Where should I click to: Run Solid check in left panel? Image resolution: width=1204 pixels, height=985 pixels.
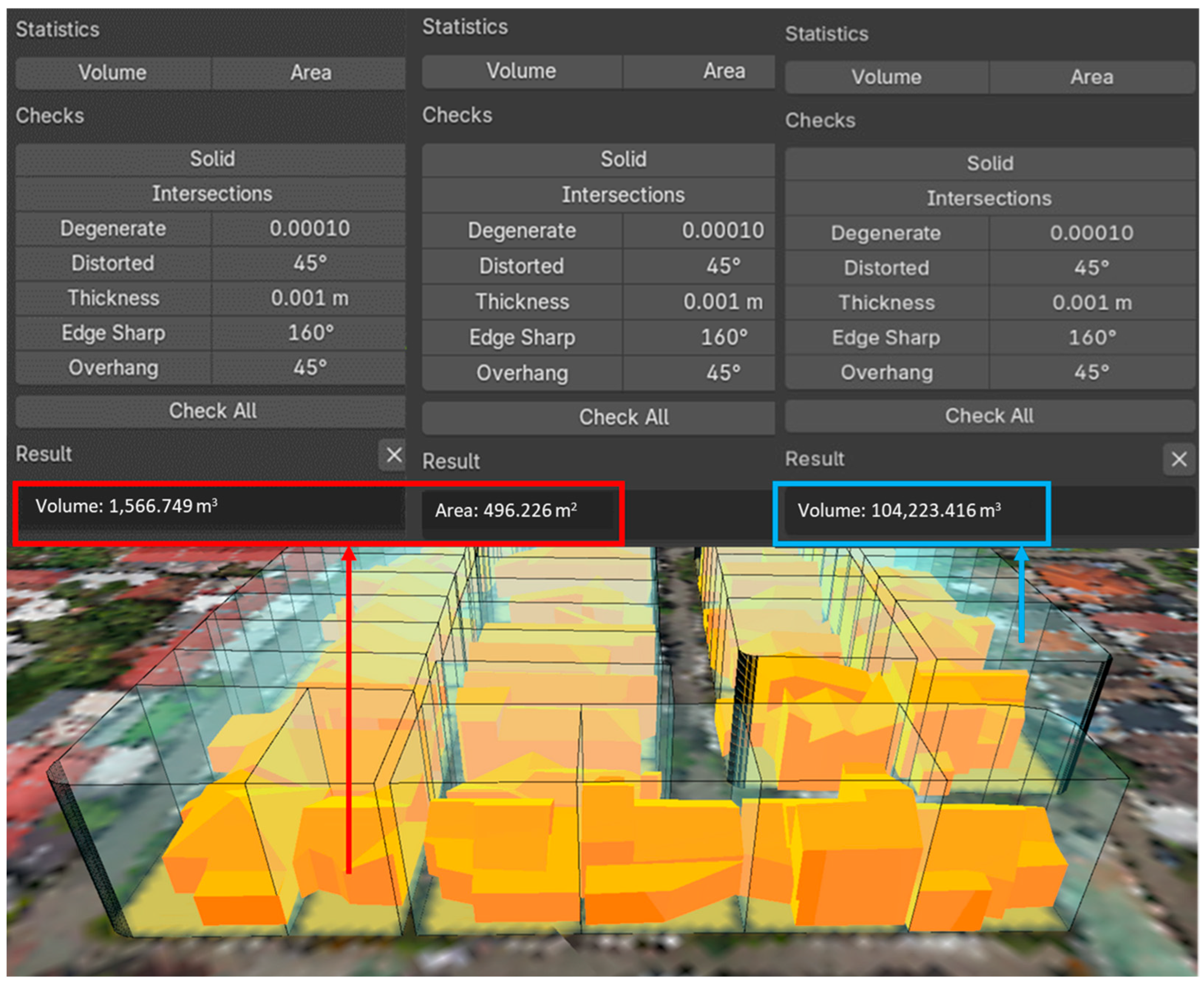[211, 159]
